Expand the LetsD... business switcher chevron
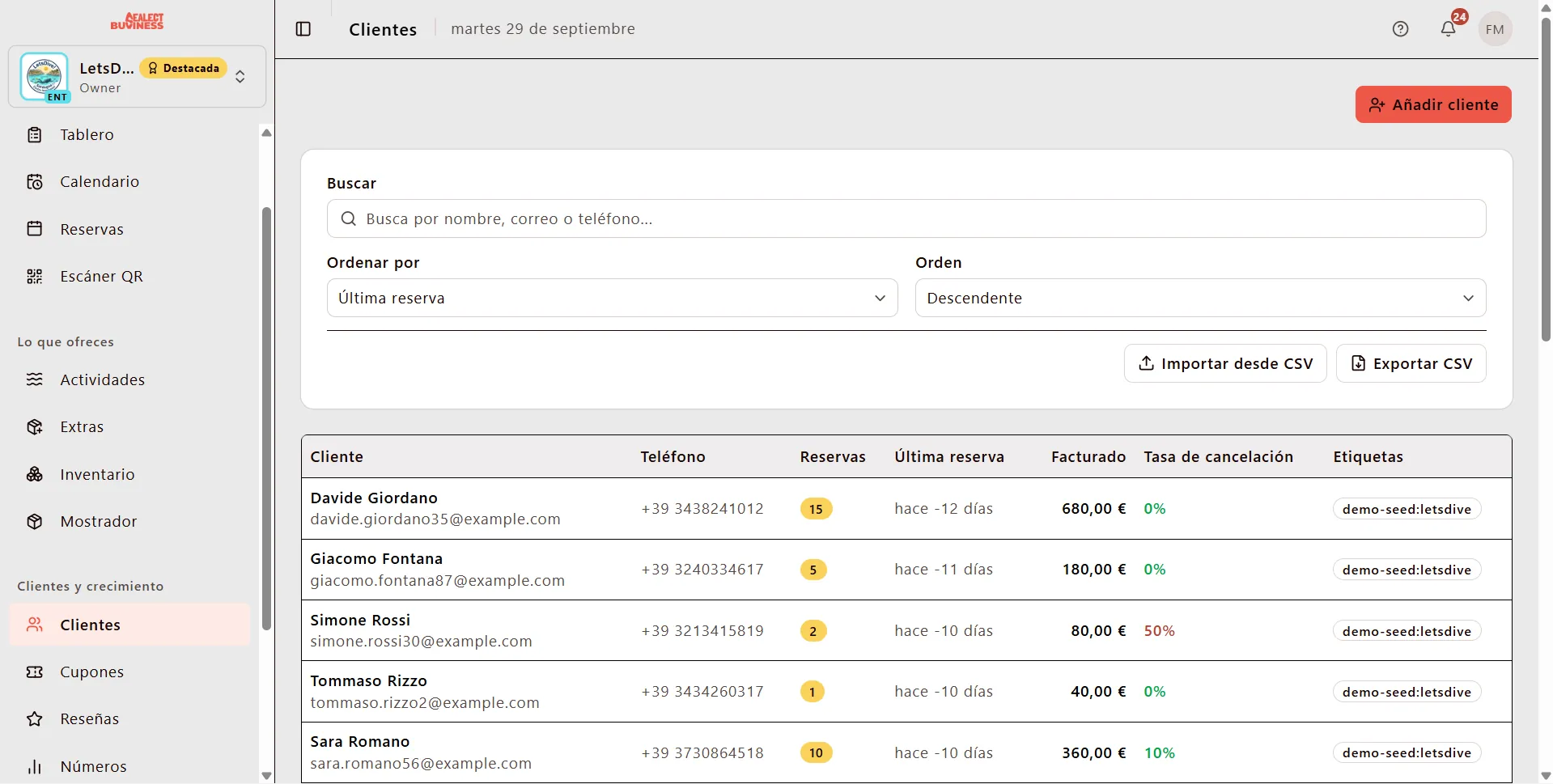 [240, 77]
